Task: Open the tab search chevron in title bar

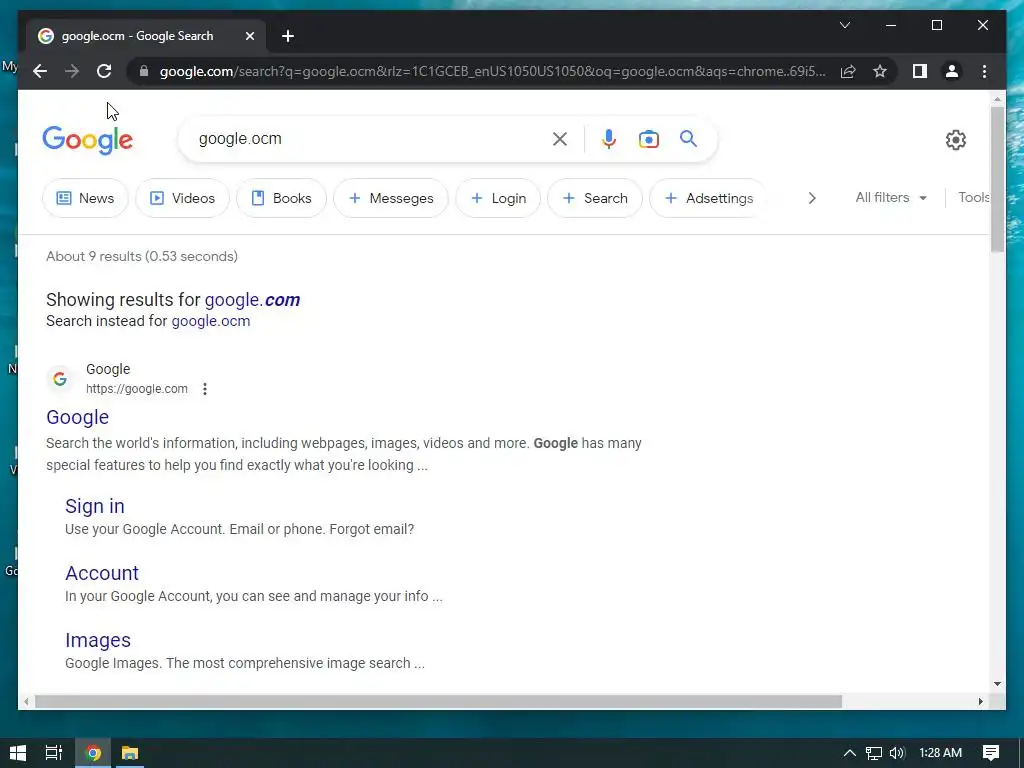Action: tap(844, 25)
